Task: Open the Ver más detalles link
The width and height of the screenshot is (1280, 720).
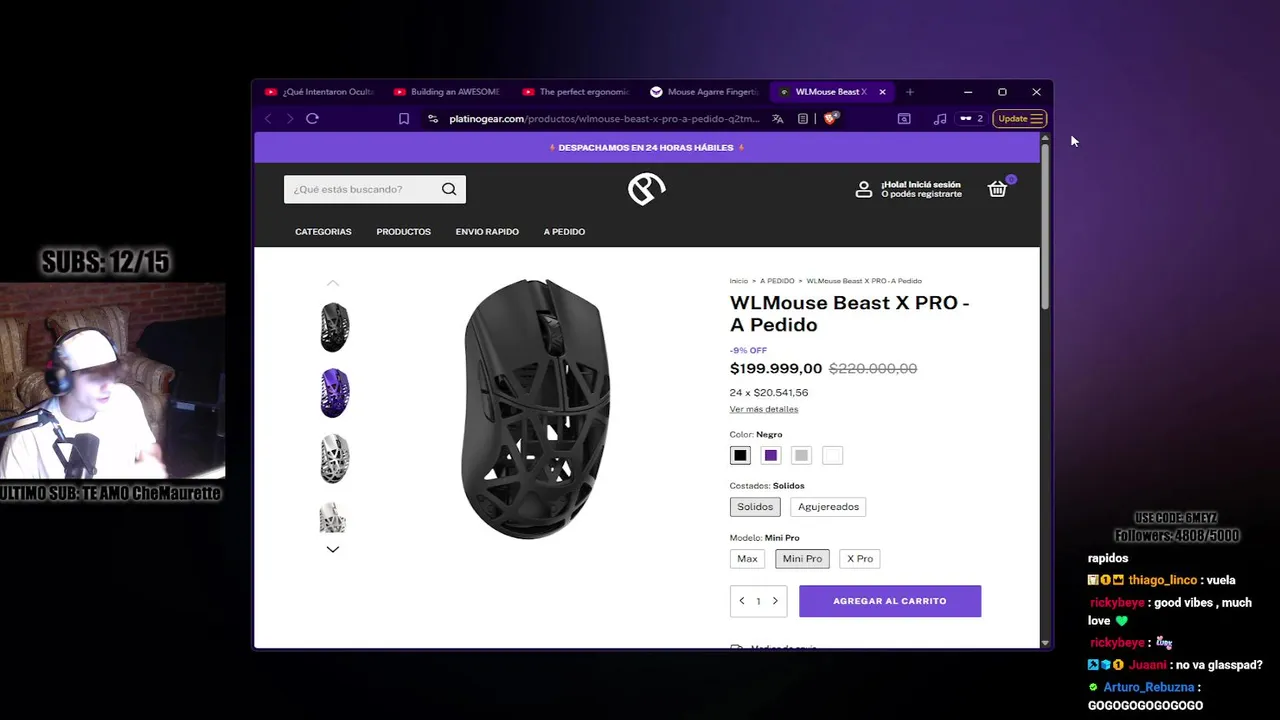Action: [x=764, y=409]
